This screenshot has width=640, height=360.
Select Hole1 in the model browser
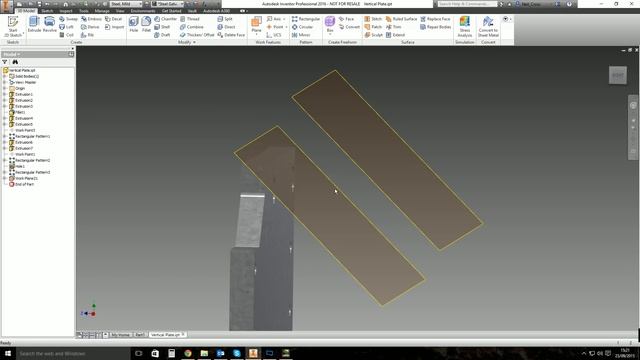coord(17,167)
